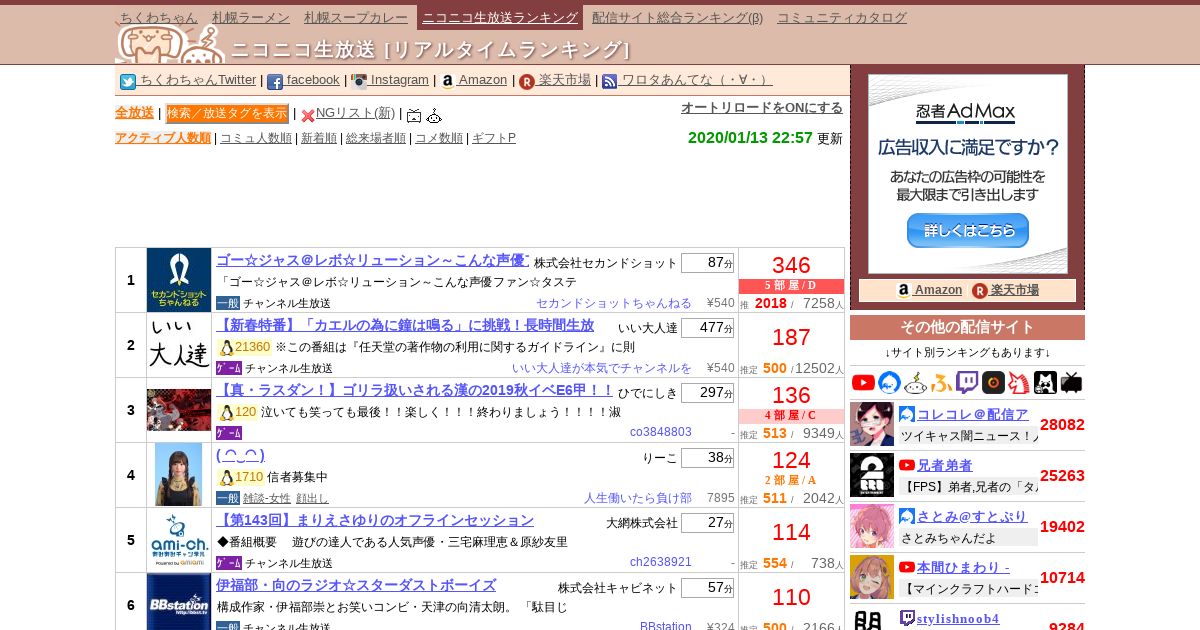Open the コミュニティカタログ tab
This screenshot has width=1200, height=630.
[x=842, y=17]
